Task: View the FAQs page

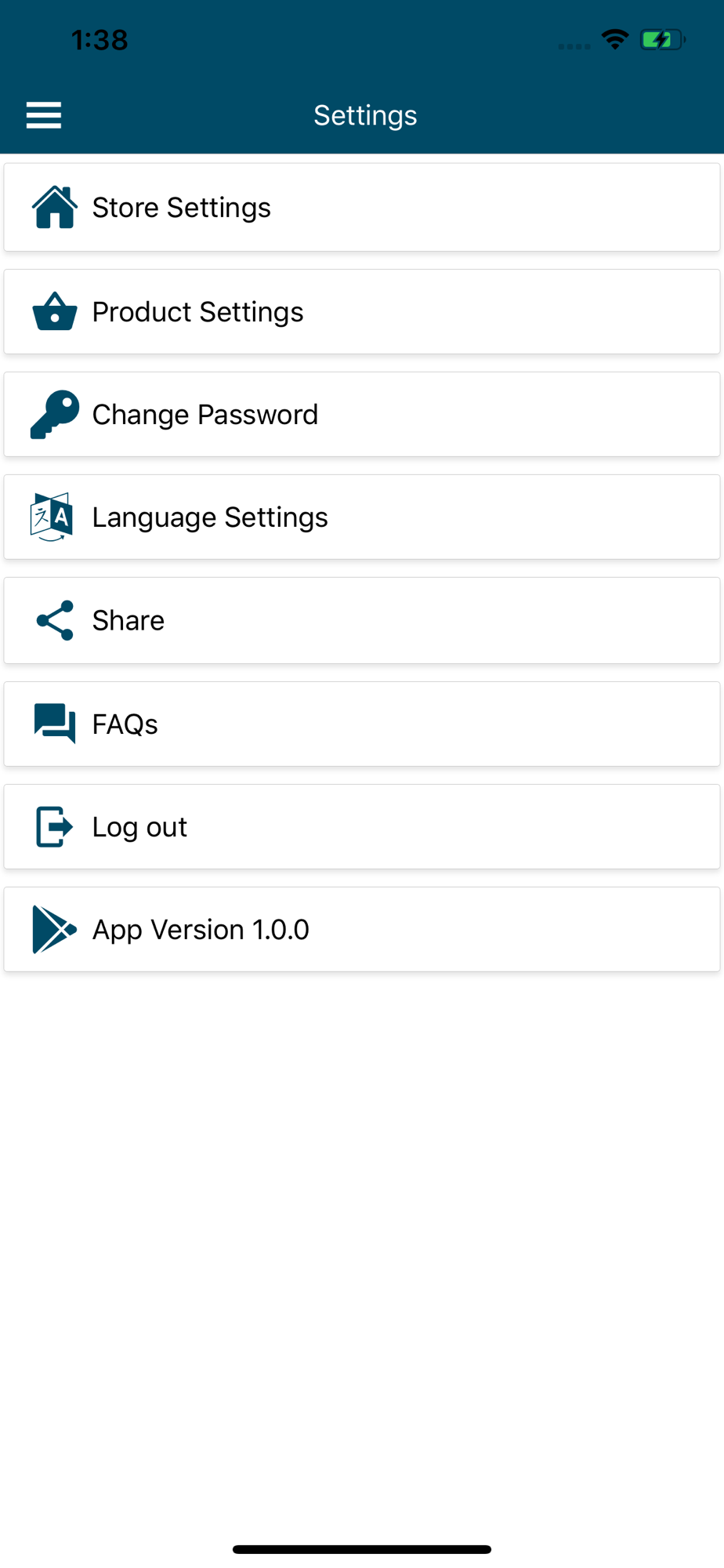Action: [125, 724]
